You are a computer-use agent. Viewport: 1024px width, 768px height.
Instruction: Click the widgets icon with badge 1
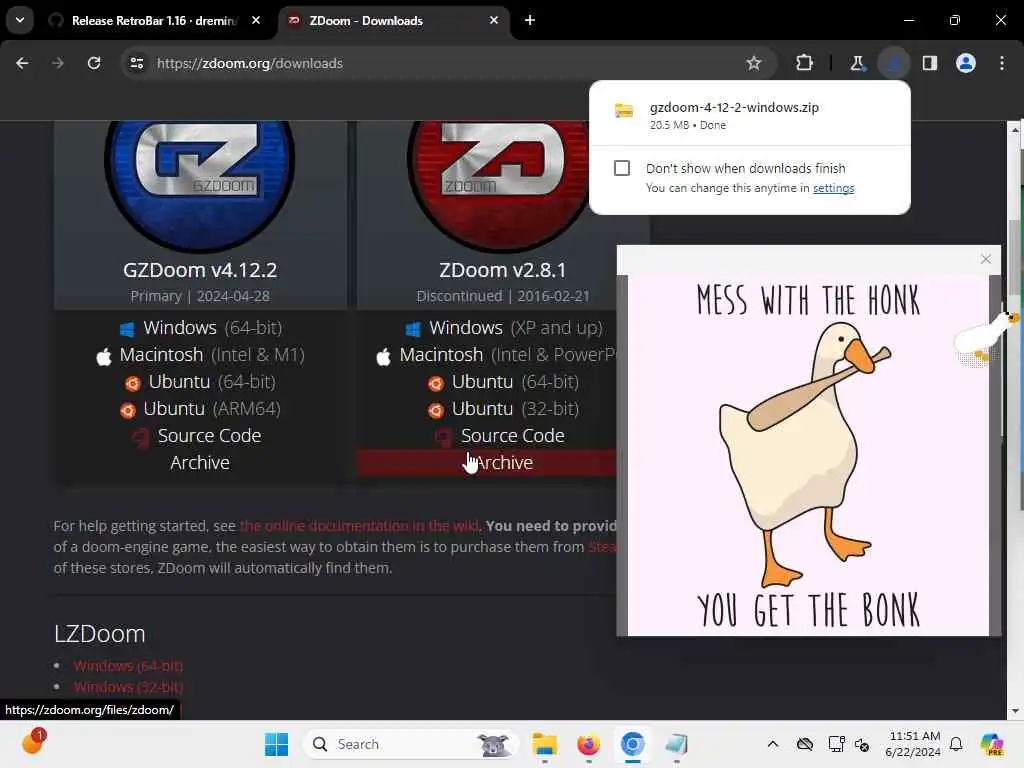33,743
